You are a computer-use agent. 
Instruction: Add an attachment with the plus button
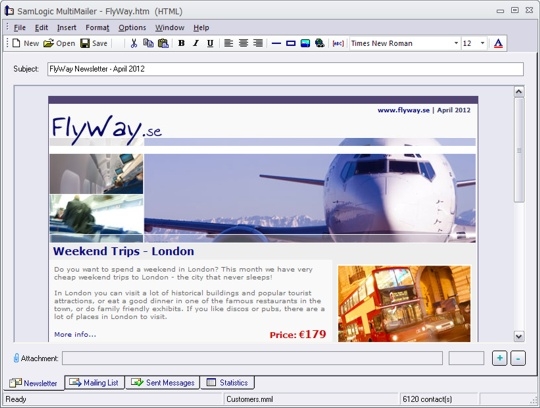pos(499,358)
